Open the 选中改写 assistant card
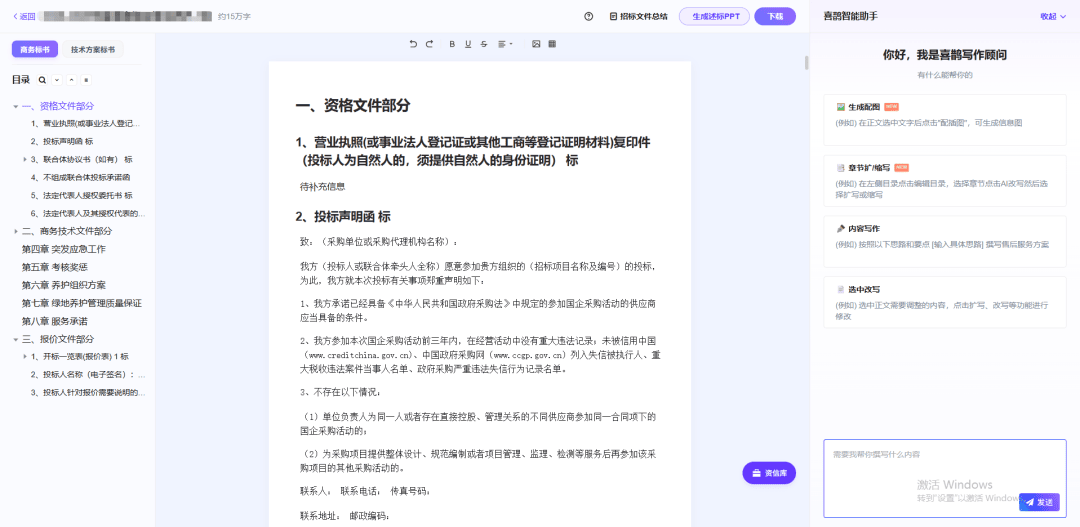This screenshot has width=1080, height=527. [x=945, y=302]
